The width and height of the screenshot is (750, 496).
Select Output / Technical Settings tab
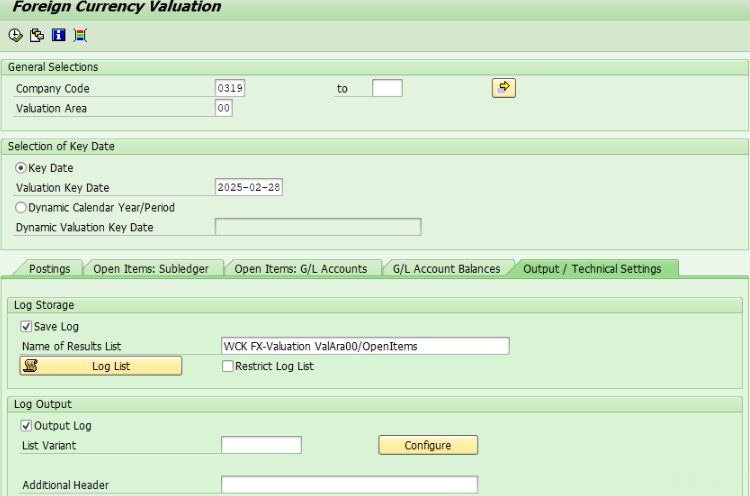pos(592,269)
